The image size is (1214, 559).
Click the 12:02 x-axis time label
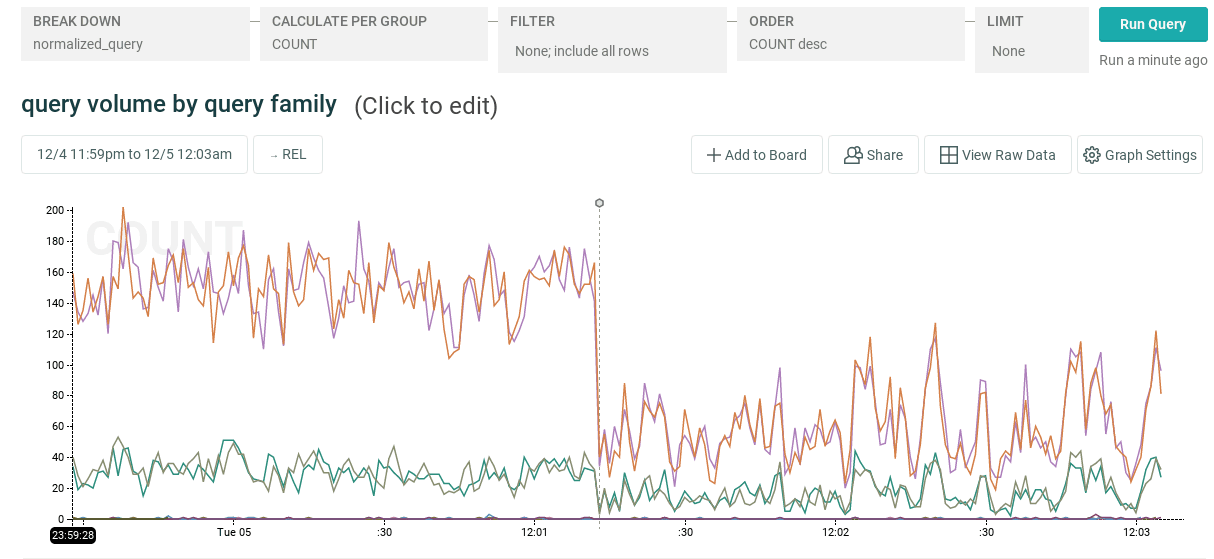coord(835,532)
